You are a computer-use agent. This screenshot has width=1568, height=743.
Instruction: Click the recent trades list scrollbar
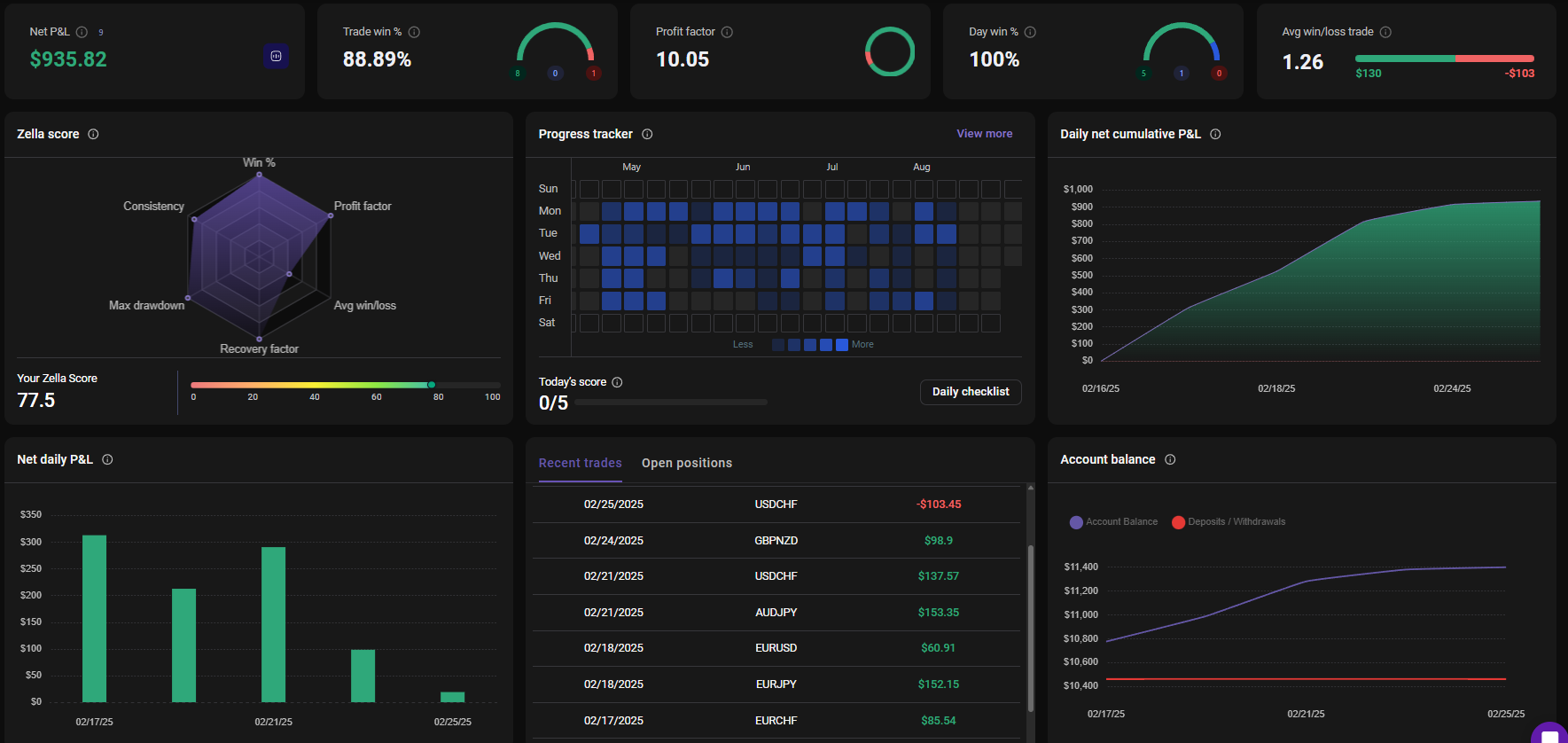[1030, 628]
